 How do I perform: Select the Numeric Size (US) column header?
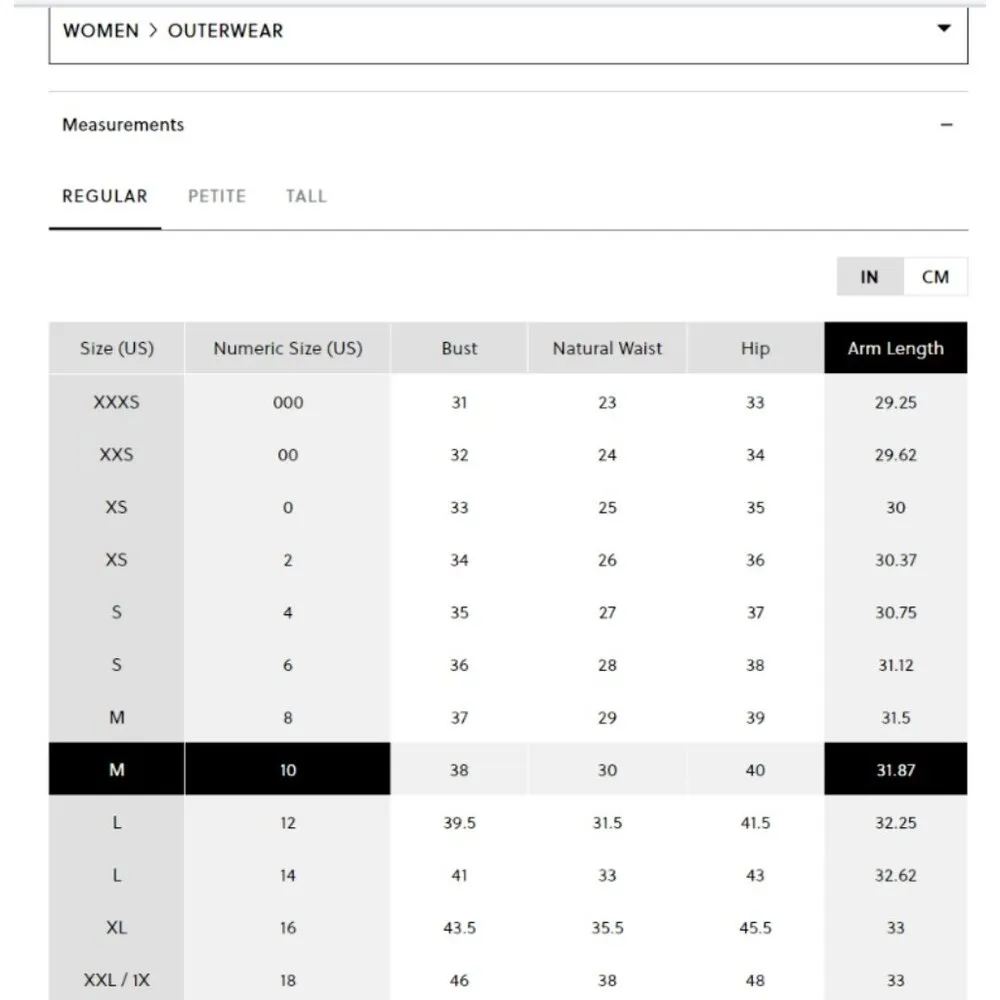click(287, 348)
